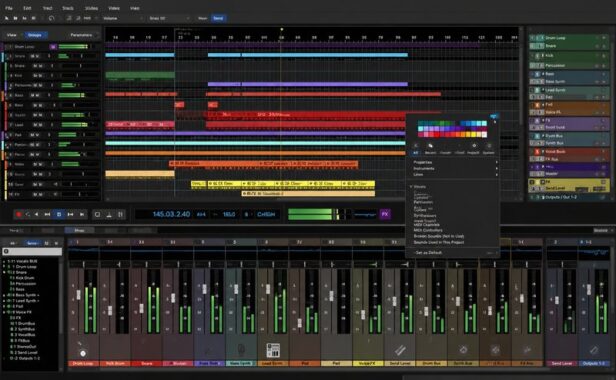
Task: Open the Parameters dropdown above track headers
Action: [84, 35]
